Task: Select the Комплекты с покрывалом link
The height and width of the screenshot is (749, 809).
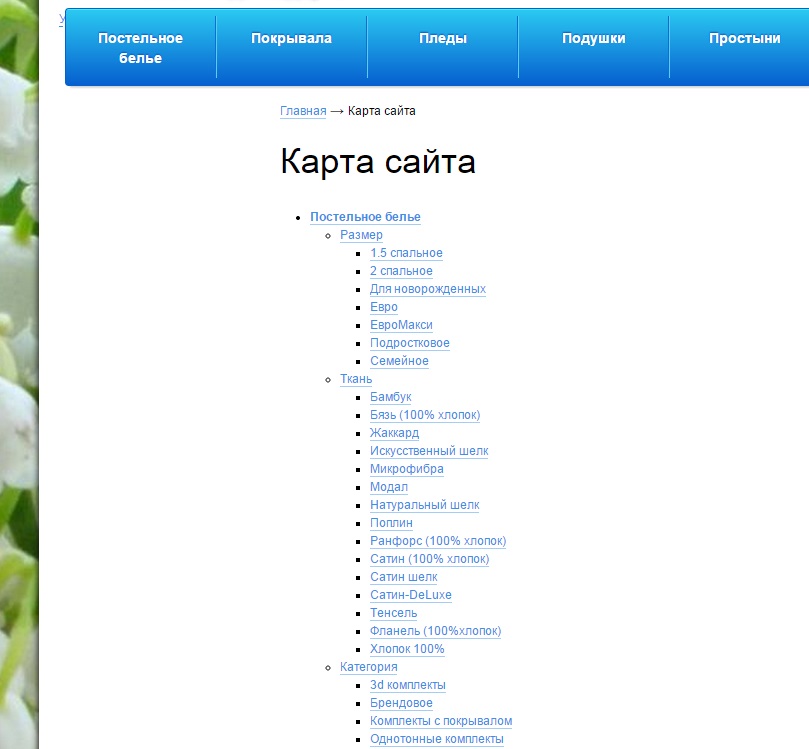Action: [x=441, y=721]
